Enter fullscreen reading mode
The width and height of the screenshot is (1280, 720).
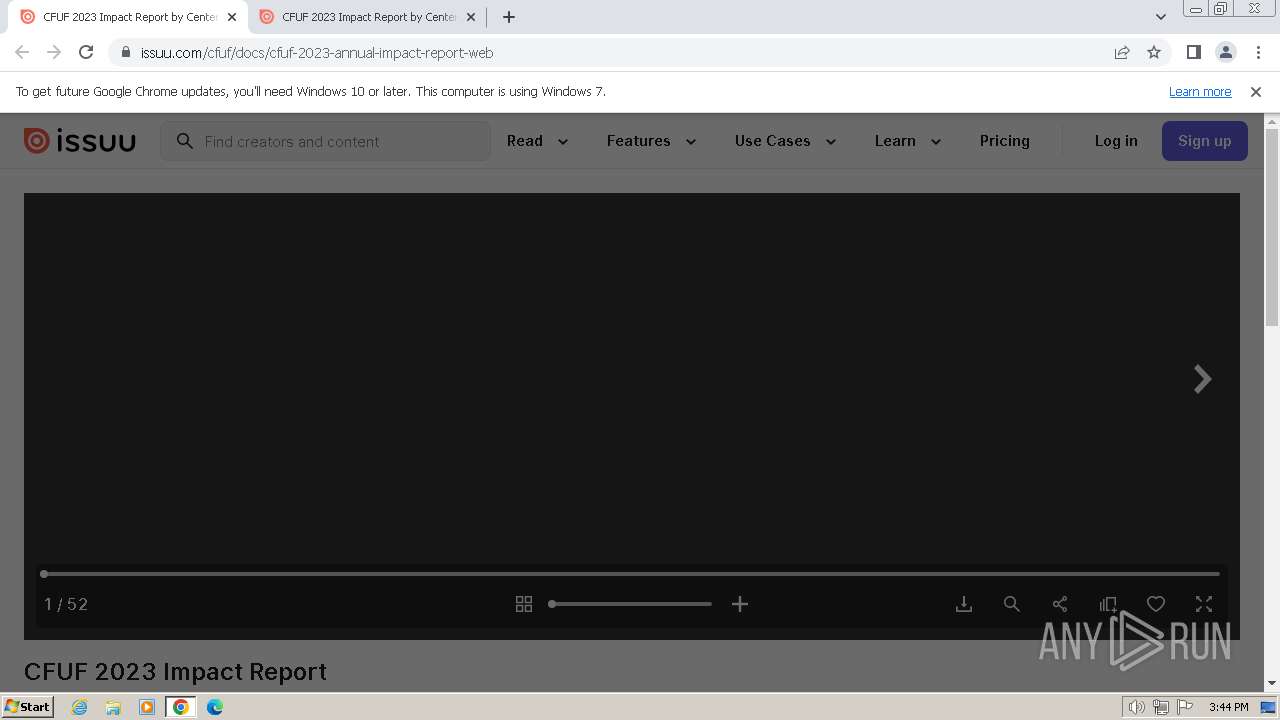(1204, 604)
